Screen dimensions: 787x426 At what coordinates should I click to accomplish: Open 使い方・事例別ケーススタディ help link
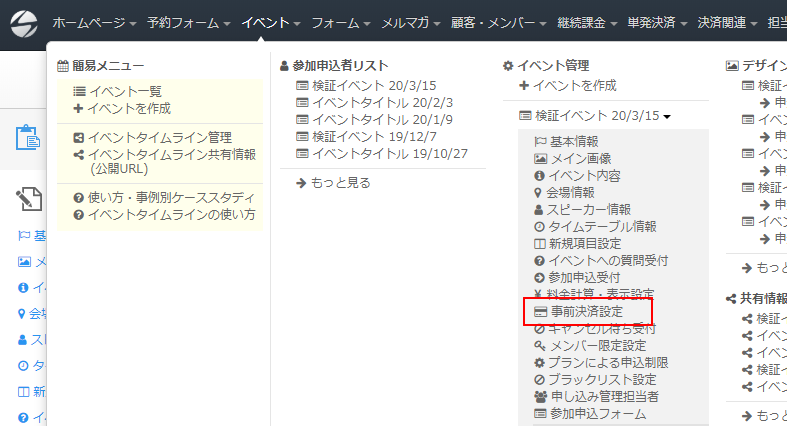(x=170, y=198)
